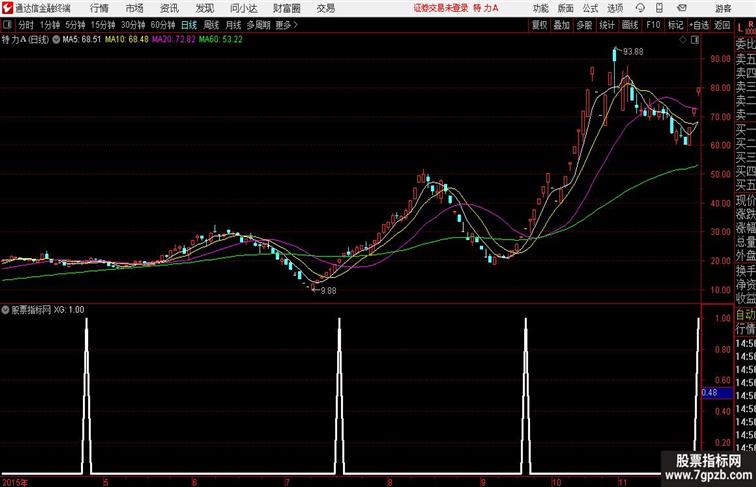Screen dimensions: 756x487
Task: Switch to 30分钟 period
Action: click(x=133, y=25)
